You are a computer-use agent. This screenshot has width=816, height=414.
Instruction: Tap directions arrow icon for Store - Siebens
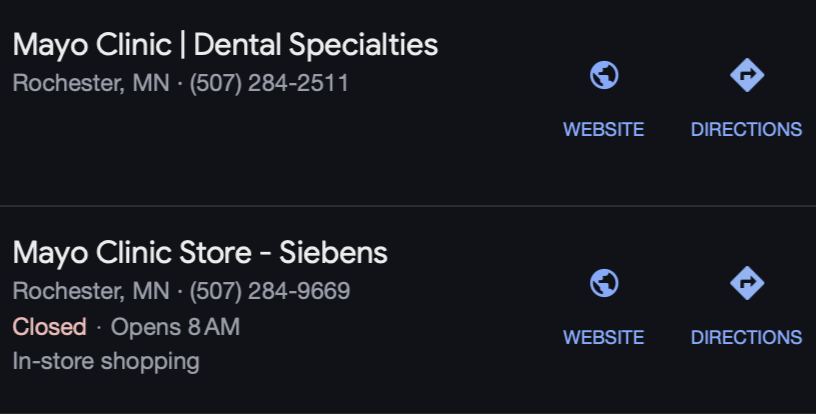(747, 283)
